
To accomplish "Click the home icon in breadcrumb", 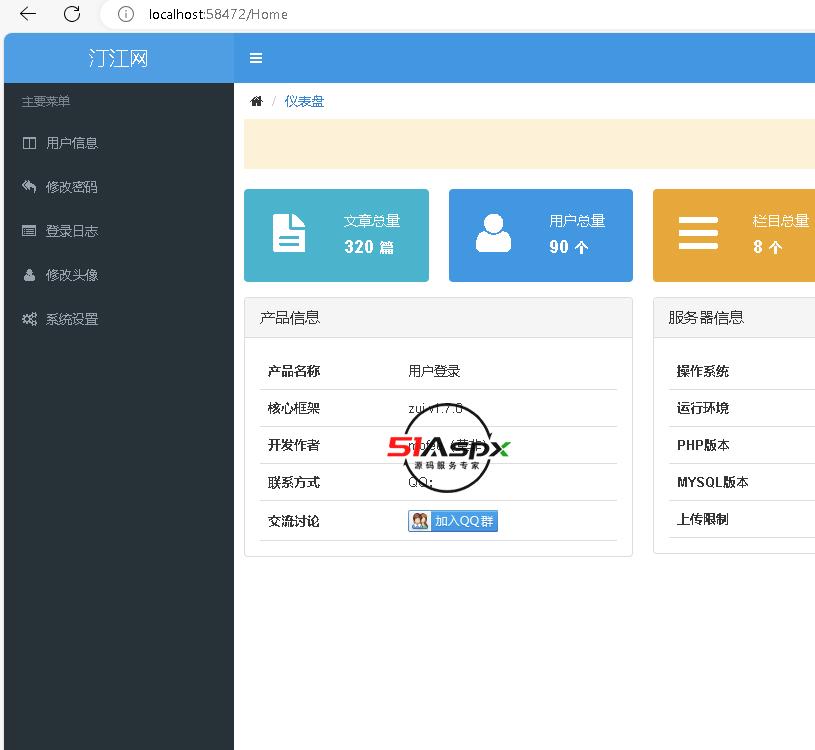I will point(256,101).
